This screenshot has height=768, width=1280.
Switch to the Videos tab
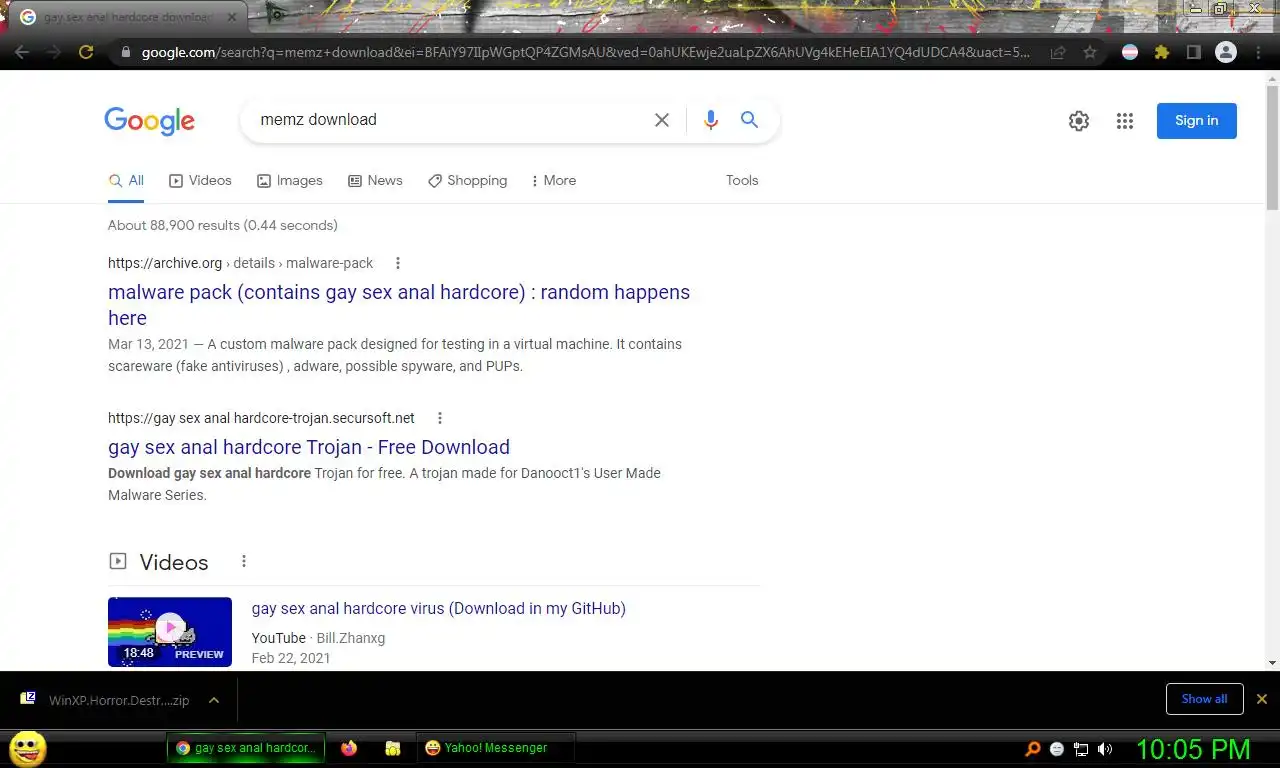click(x=200, y=180)
